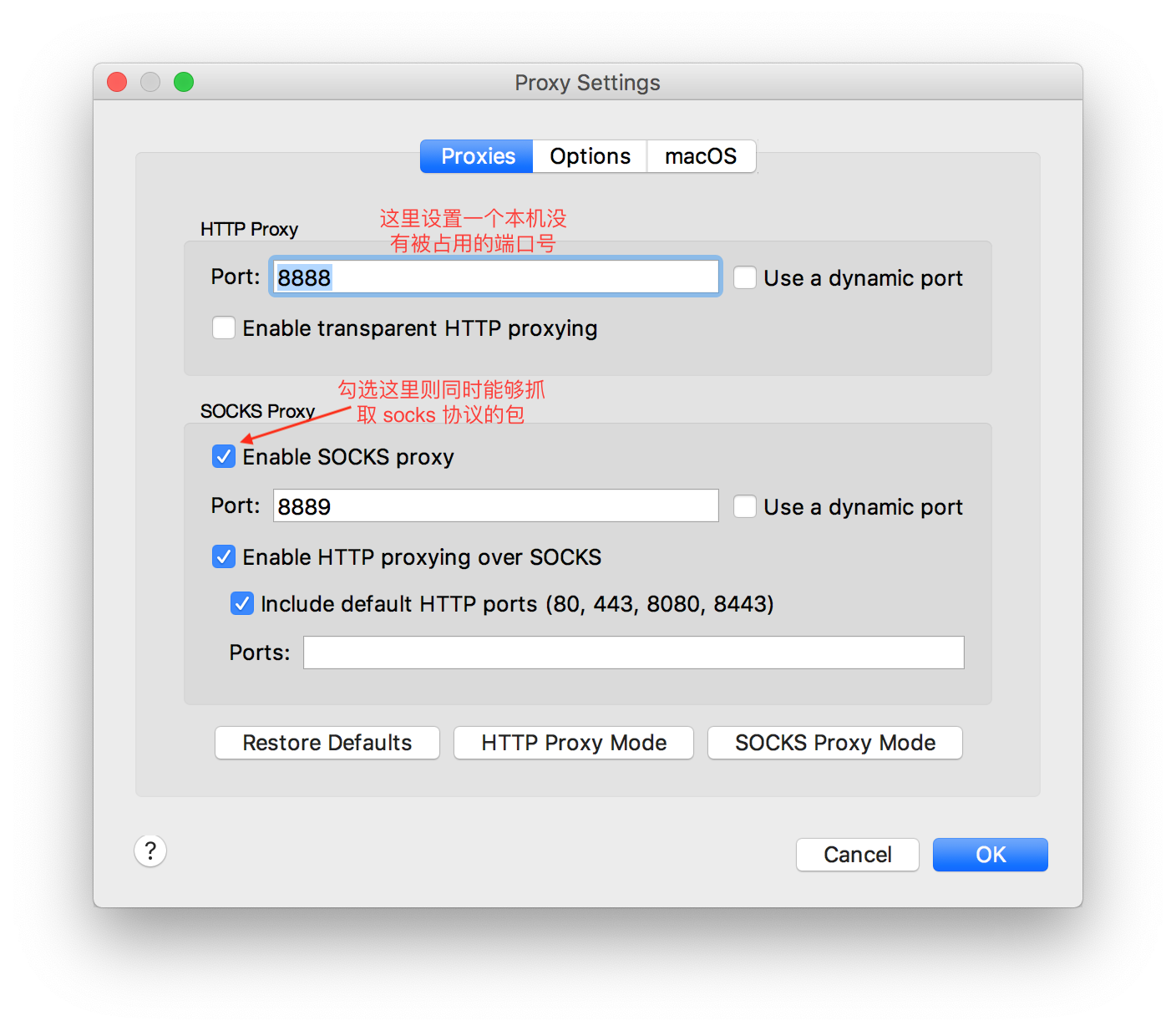Open the help question mark button
Image resolution: width=1176 pixels, height=1031 pixels.
(x=150, y=851)
